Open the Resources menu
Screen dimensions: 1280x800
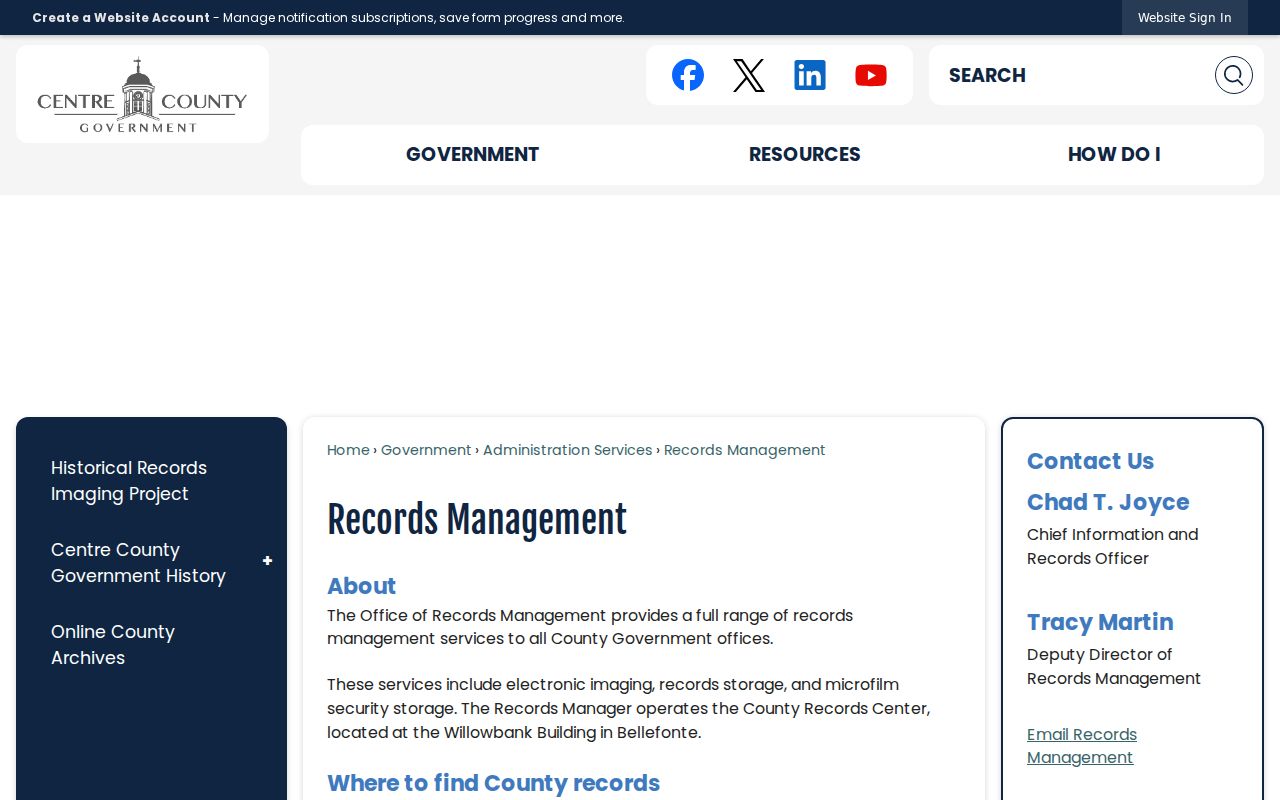pos(805,154)
